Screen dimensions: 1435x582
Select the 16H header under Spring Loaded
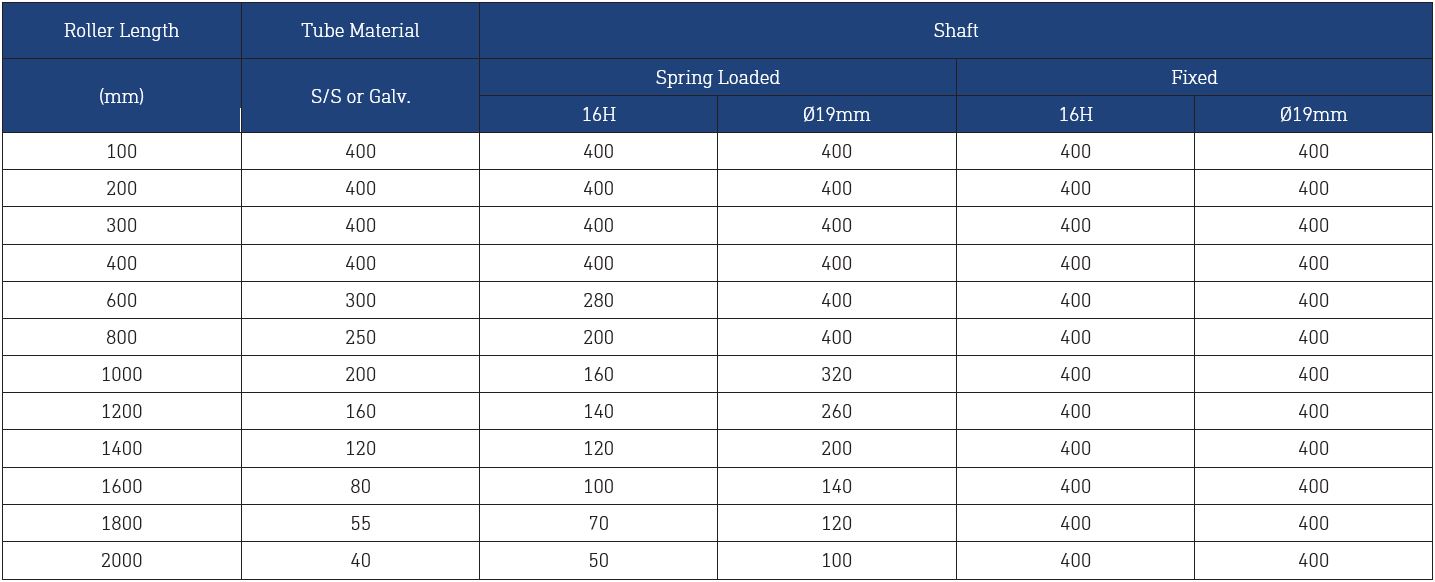pos(599,114)
